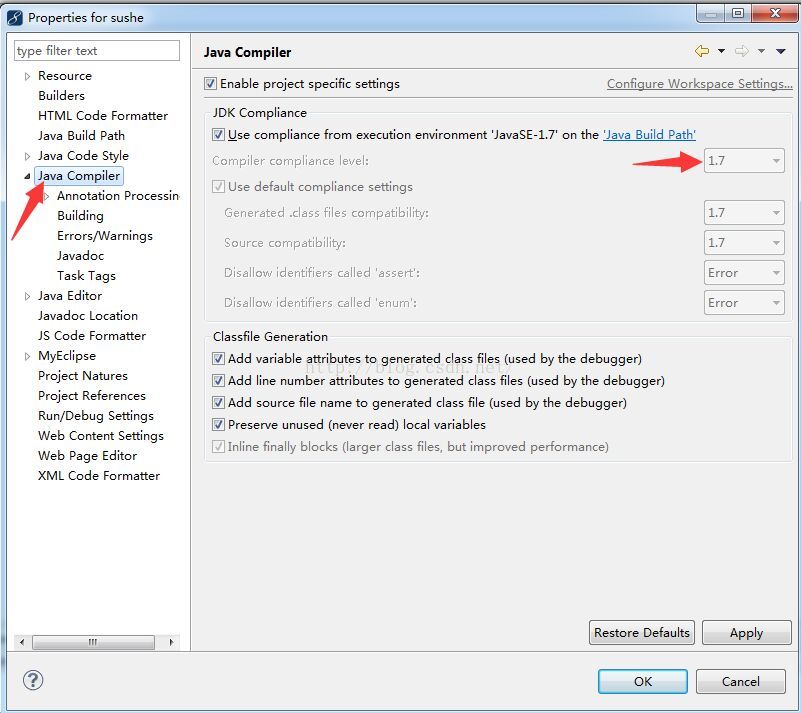
Task: Open Source compatibility dropdown
Action: pyautogui.click(x=744, y=243)
